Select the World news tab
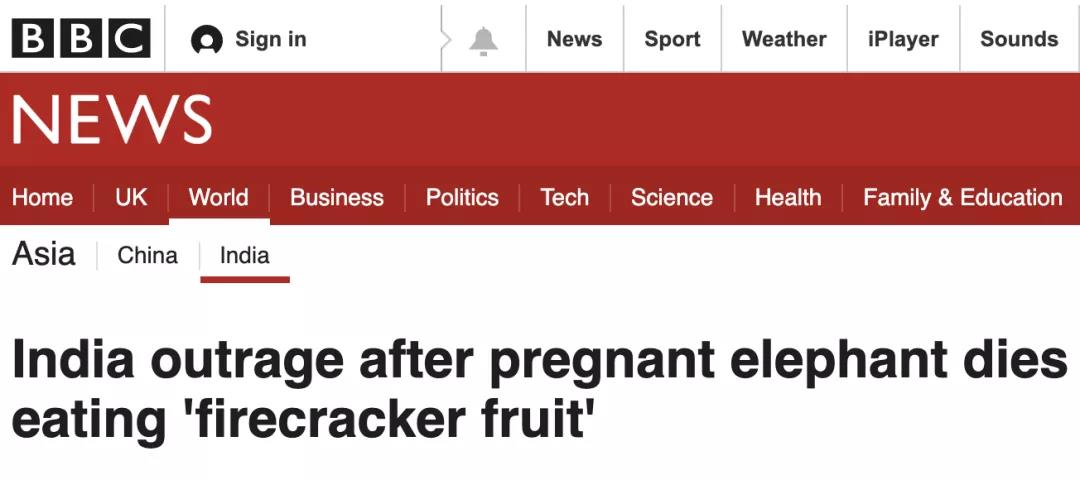Screen dimensions: 1080x480 218,198
